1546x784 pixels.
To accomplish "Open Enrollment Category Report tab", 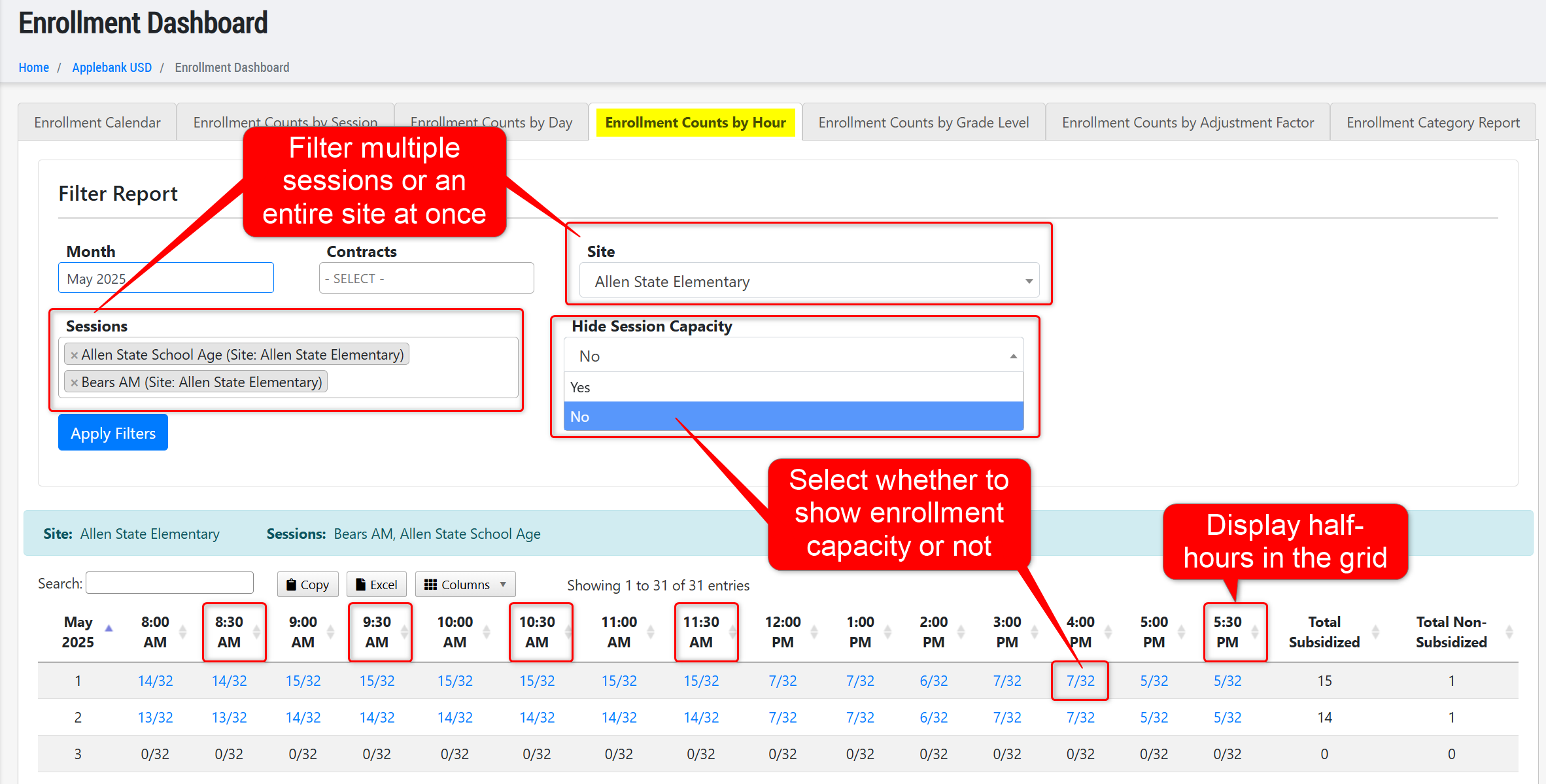I will pos(1433,122).
